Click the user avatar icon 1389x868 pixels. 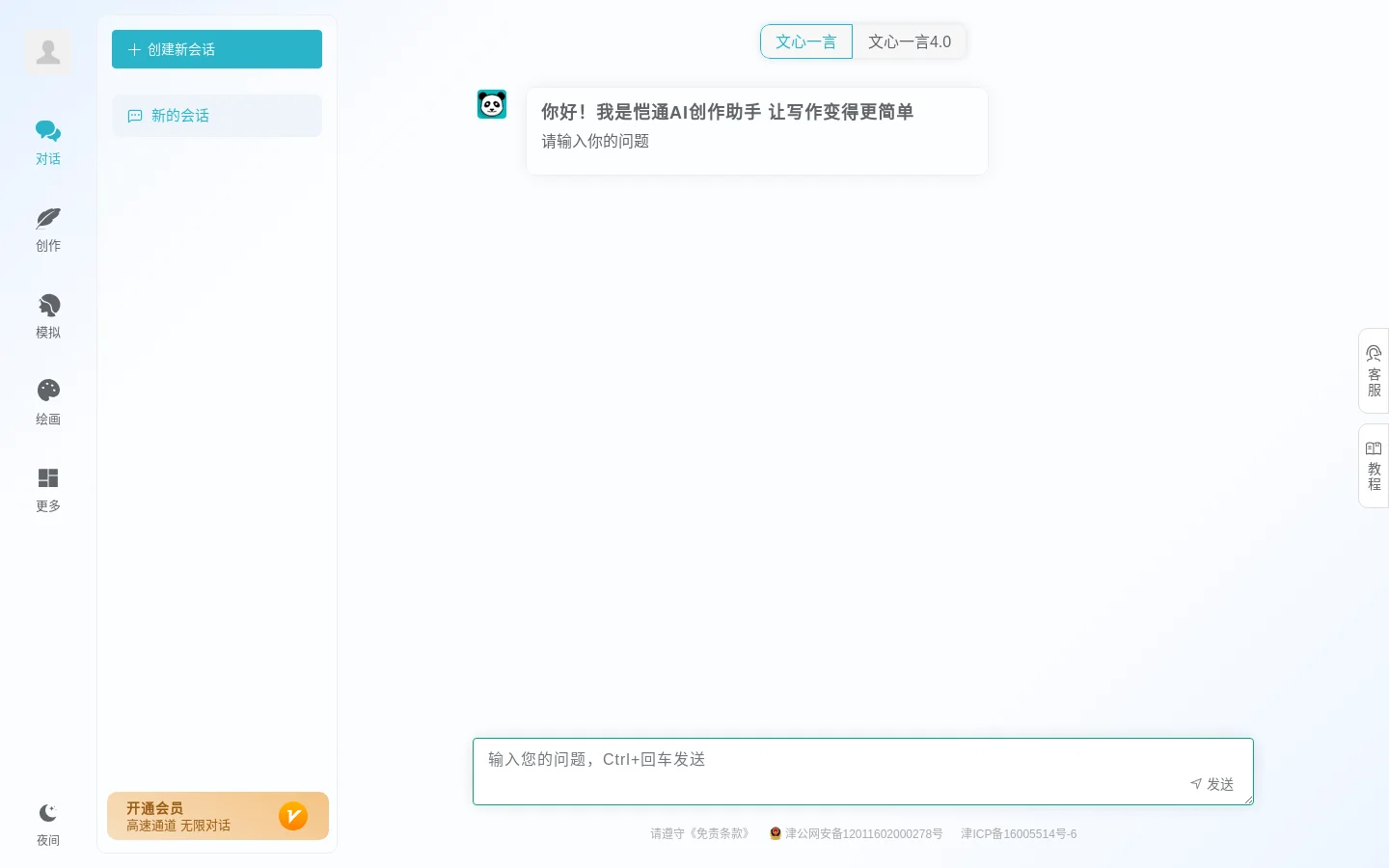(48, 51)
